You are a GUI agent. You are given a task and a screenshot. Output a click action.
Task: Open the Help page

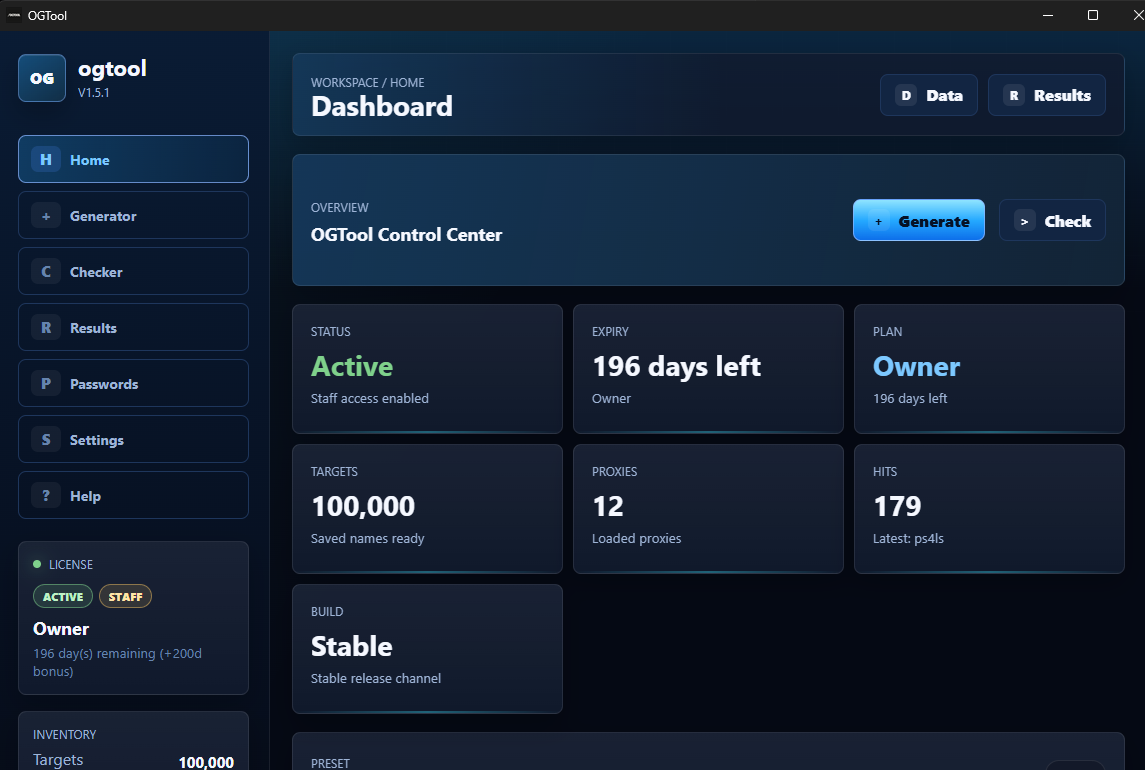(134, 495)
